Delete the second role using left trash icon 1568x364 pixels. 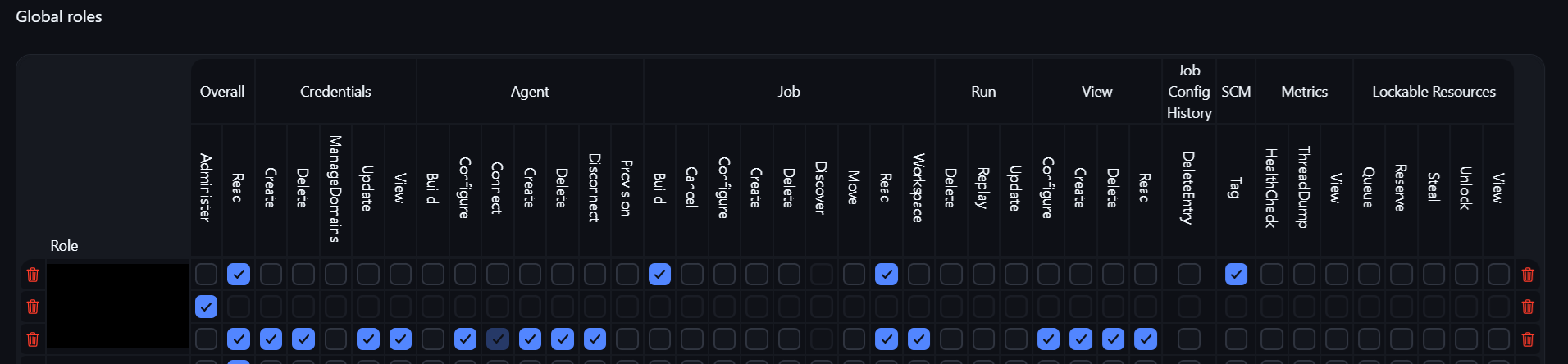click(x=33, y=307)
